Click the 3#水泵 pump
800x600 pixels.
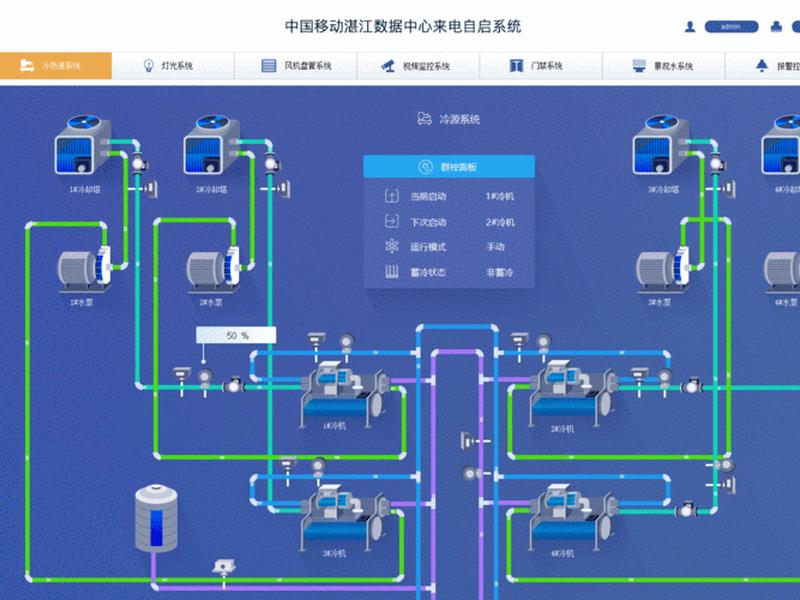tap(663, 269)
